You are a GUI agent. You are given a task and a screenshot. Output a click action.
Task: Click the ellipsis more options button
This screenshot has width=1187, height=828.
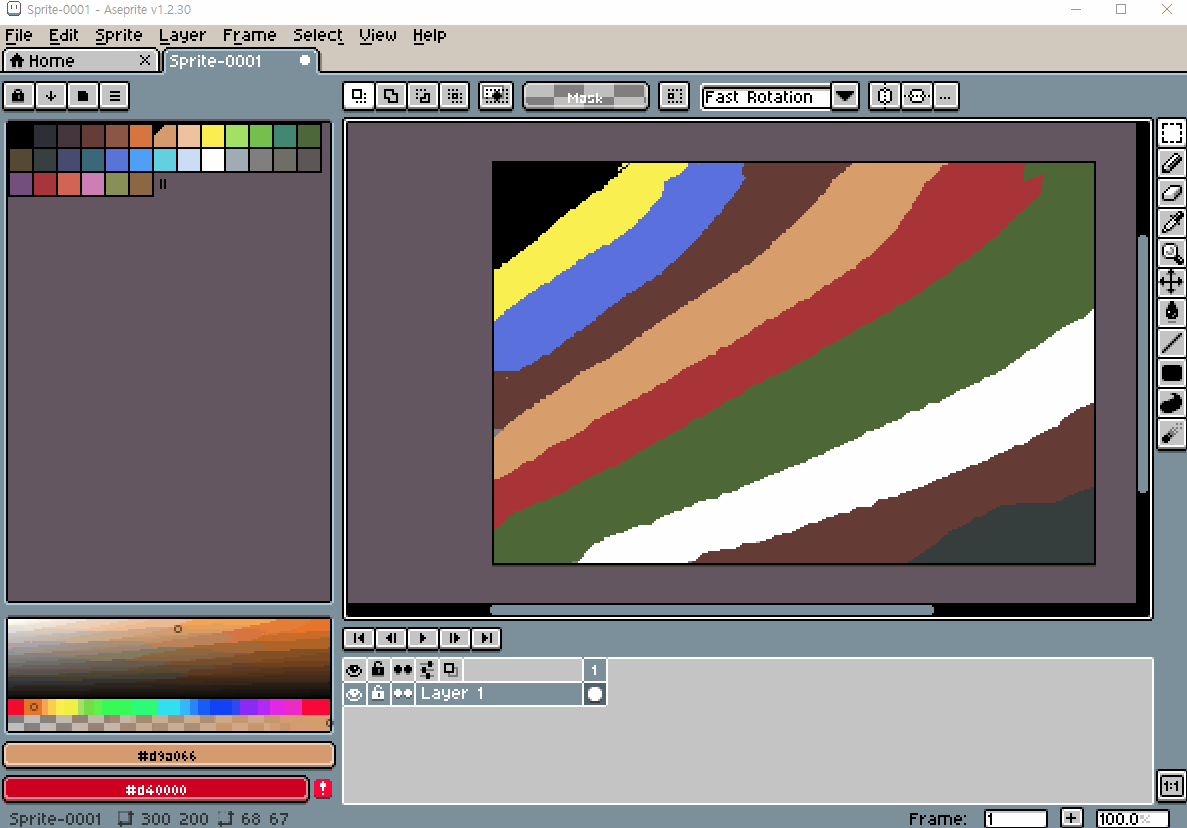946,96
